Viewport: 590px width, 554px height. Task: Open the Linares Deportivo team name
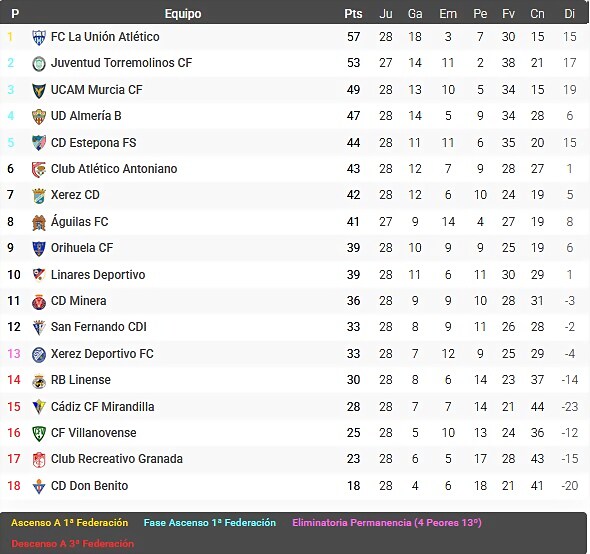98,275
